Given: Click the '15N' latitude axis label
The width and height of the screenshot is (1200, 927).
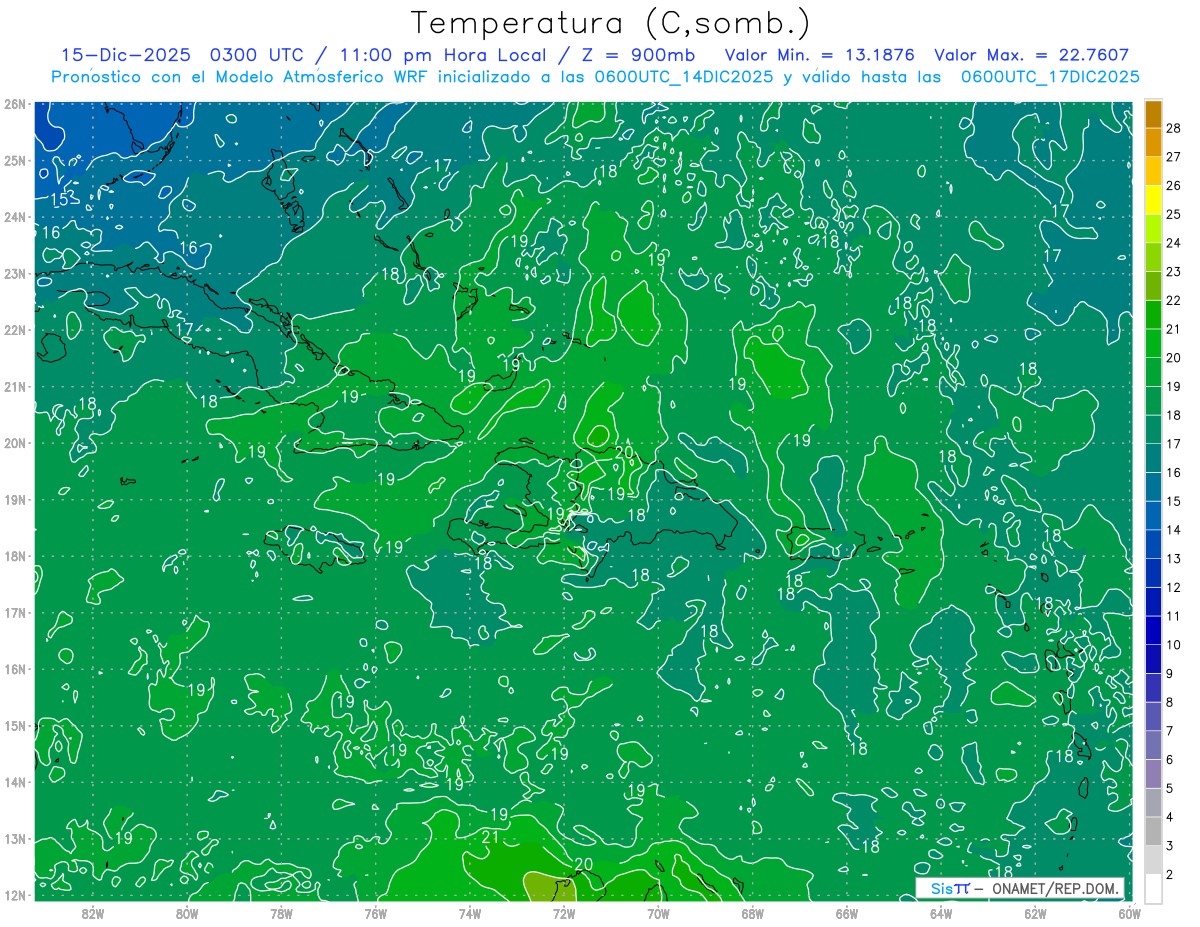Looking at the screenshot, I should 15,726.
